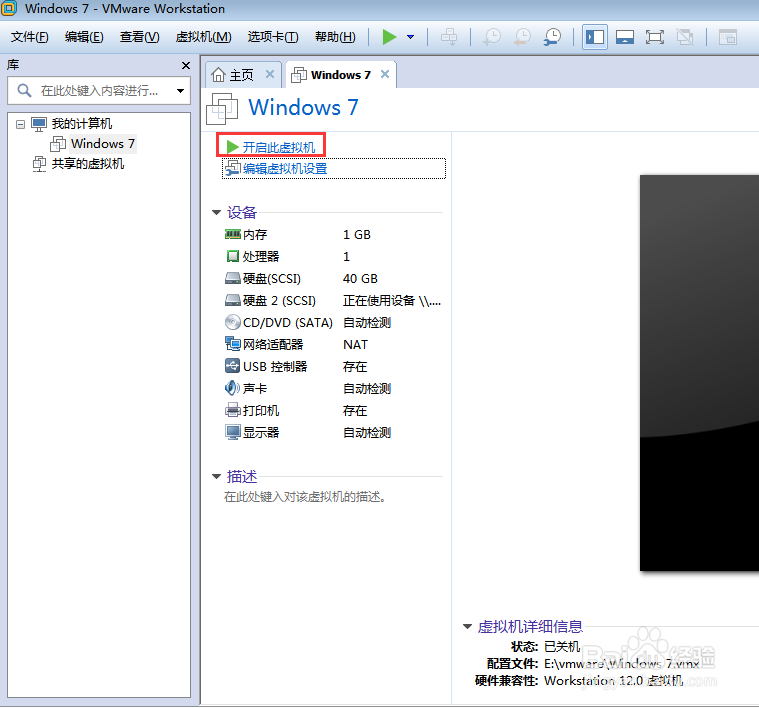Open the 虚拟机(M) menu
Image resolution: width=759 pixels, height=708 pixels.
pos(203,37)
